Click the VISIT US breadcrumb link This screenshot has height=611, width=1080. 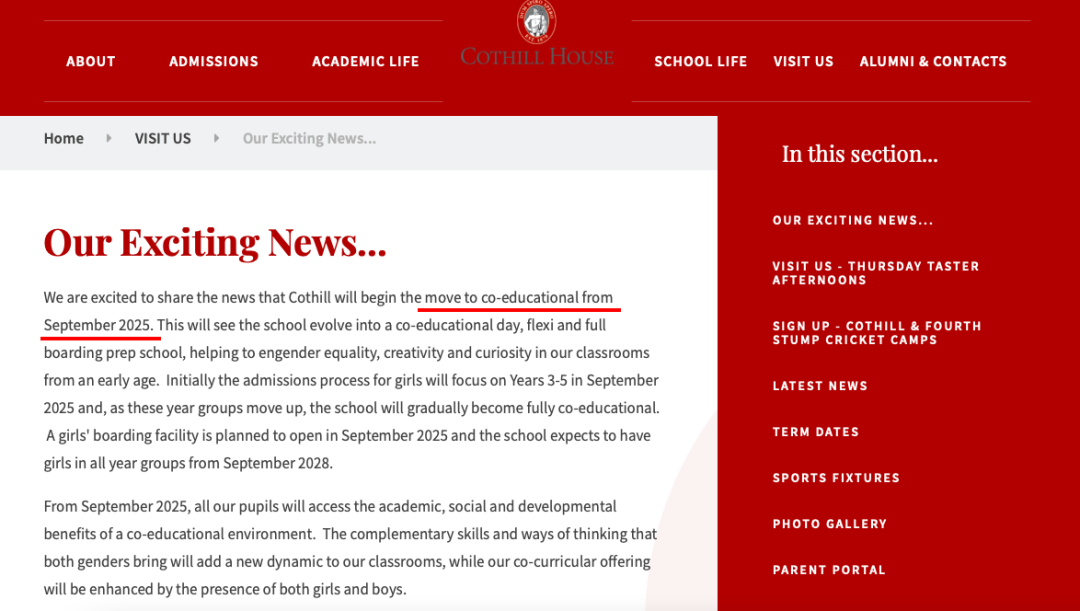tap(163, 138)
